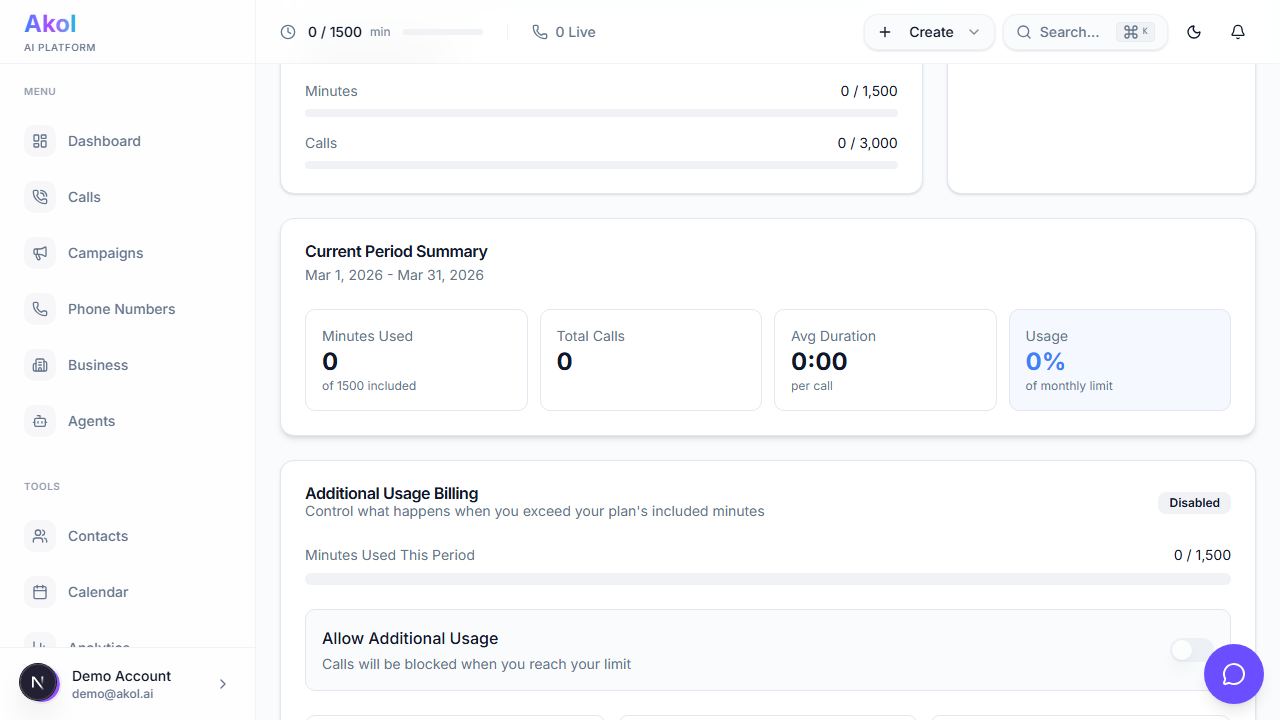1280x720 pixels.
Task: Click the Calendar icon in sidebar
Action: point(40,592)
